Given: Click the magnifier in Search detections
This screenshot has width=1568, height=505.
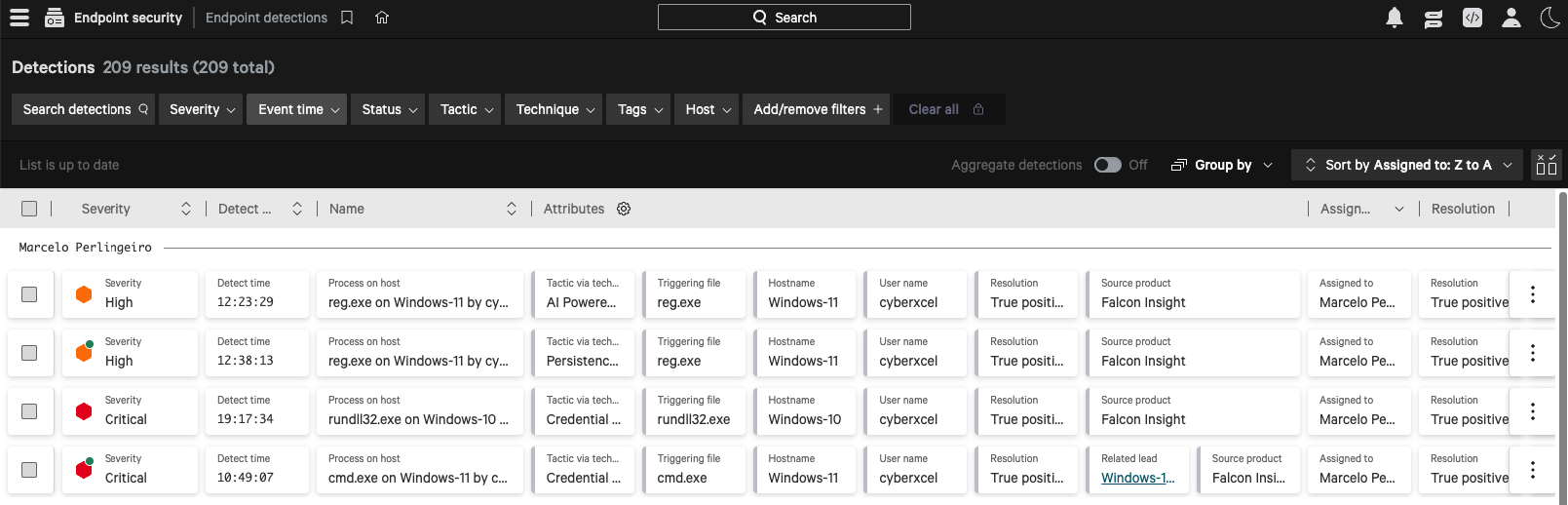Looking at the screenshot, I should [143, 109].
